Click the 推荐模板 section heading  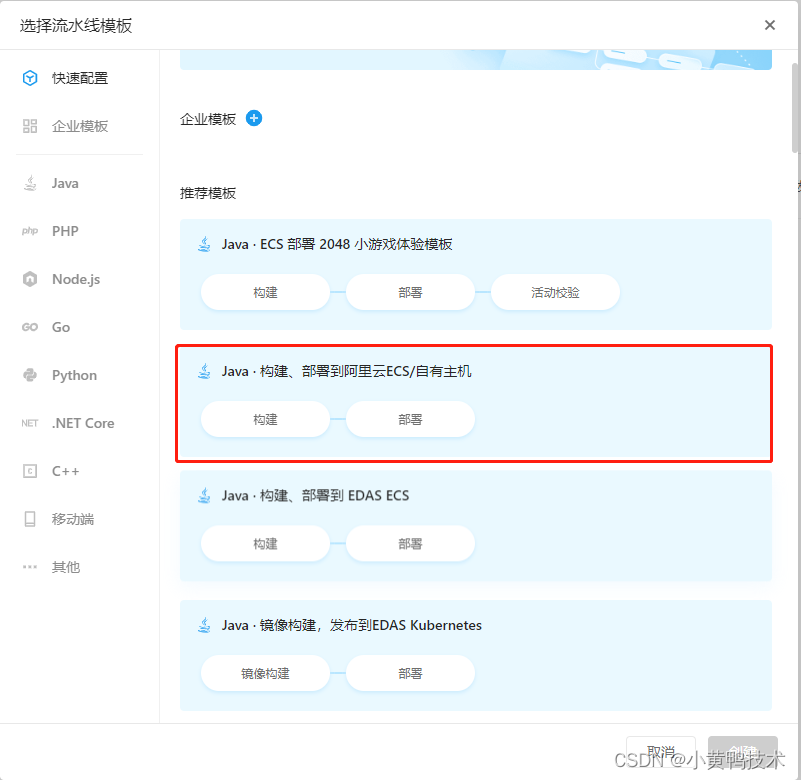point(208,193)
